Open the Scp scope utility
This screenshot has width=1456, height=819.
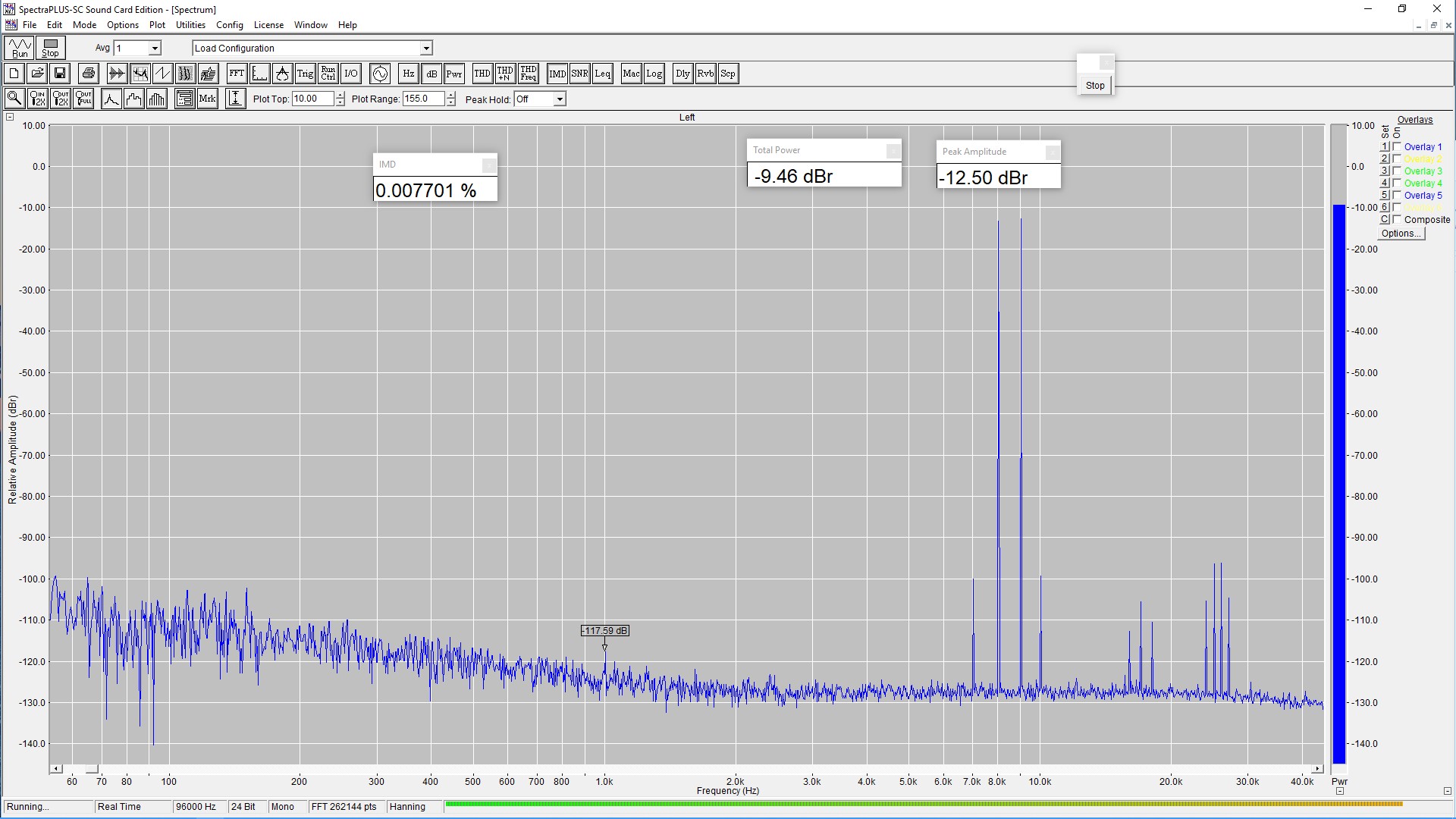[728, 74]
